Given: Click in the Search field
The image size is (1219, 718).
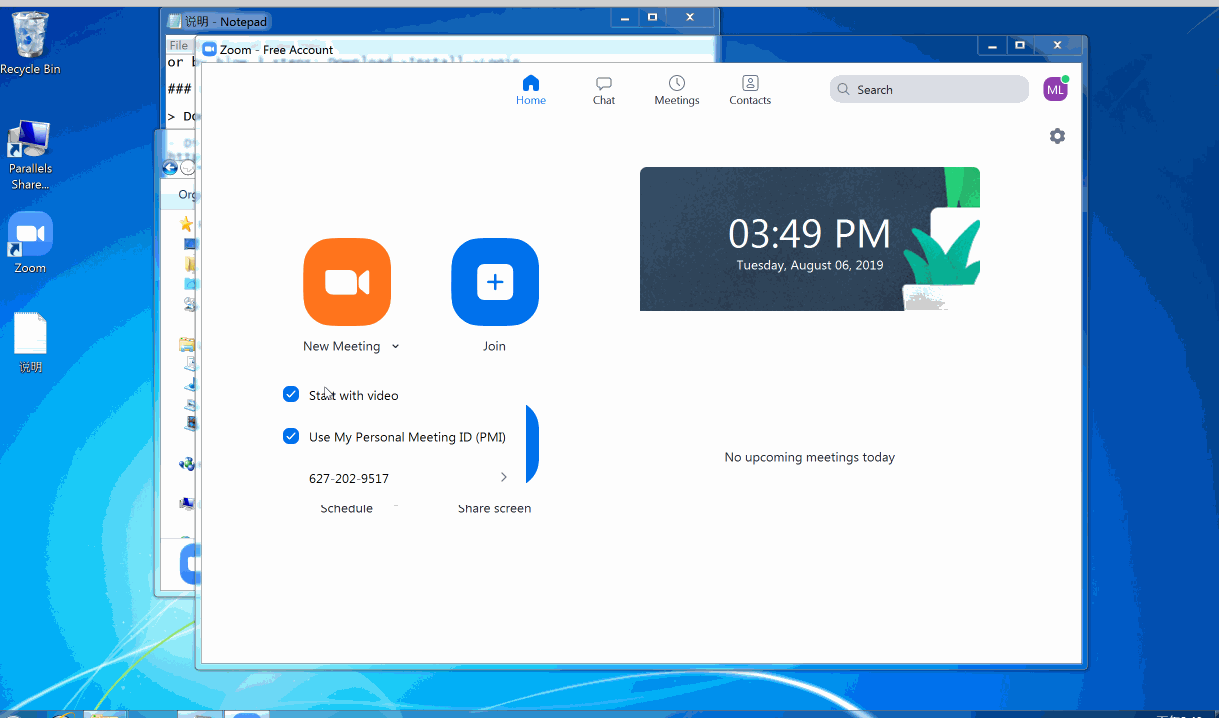Looking at the screenshot, I should click(930, 90).
